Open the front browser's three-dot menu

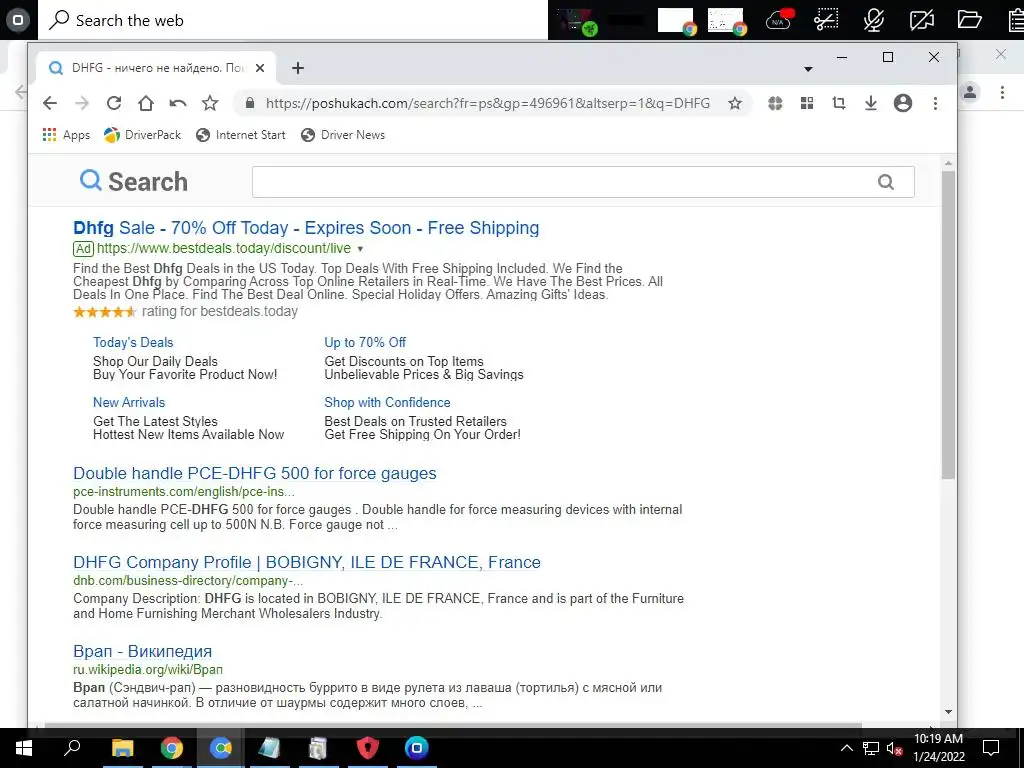(935, 103)
